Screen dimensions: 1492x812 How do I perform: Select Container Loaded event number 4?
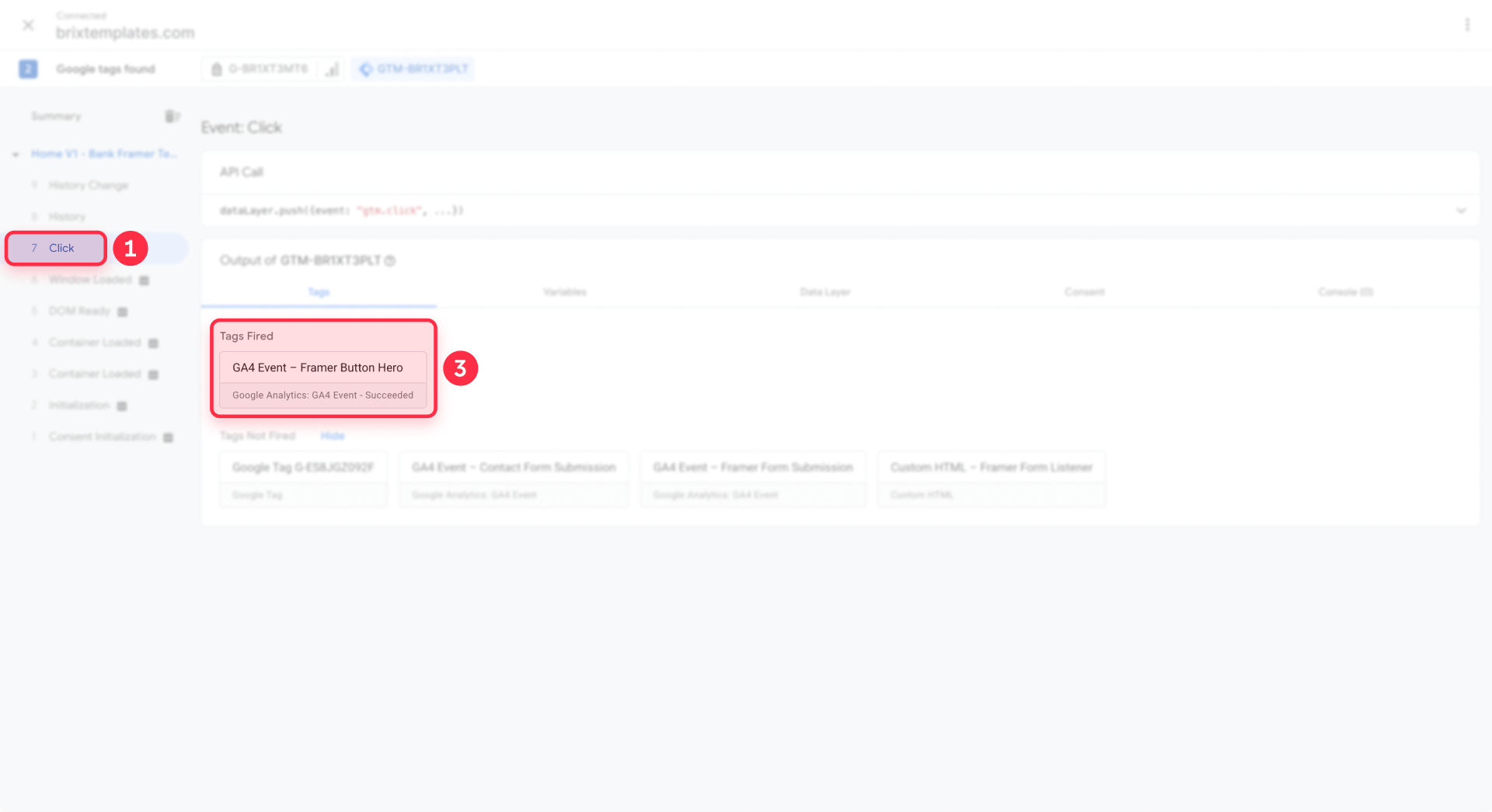point(95,343)
